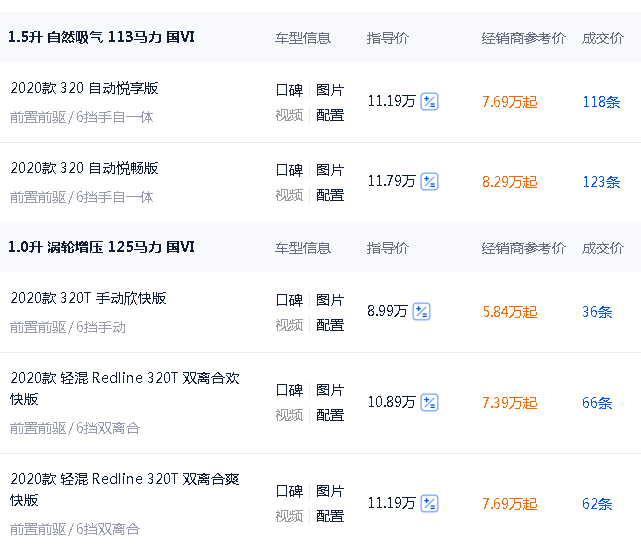View 118条 transaction records
The height and width of the screenshot is (548, 641).
point(601,102)
